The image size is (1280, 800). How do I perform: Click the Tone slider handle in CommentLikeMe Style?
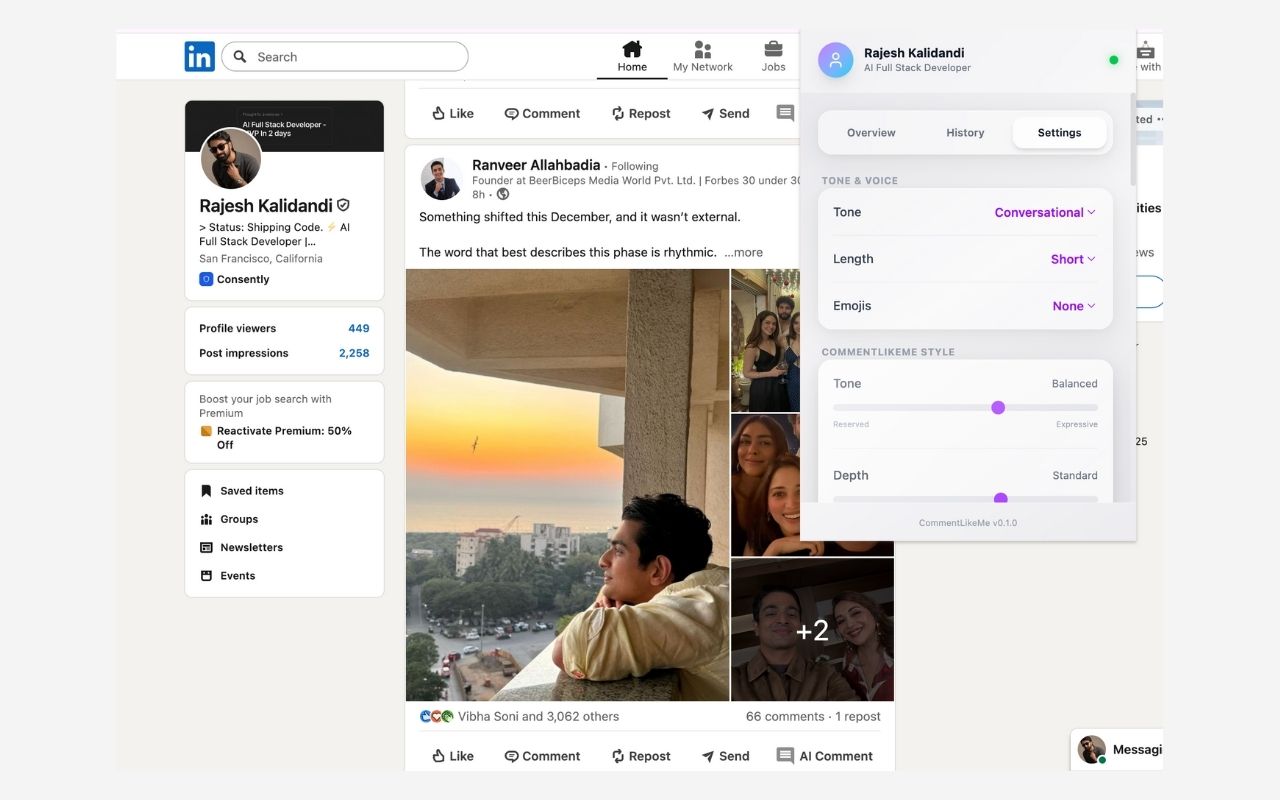point(998,407)
